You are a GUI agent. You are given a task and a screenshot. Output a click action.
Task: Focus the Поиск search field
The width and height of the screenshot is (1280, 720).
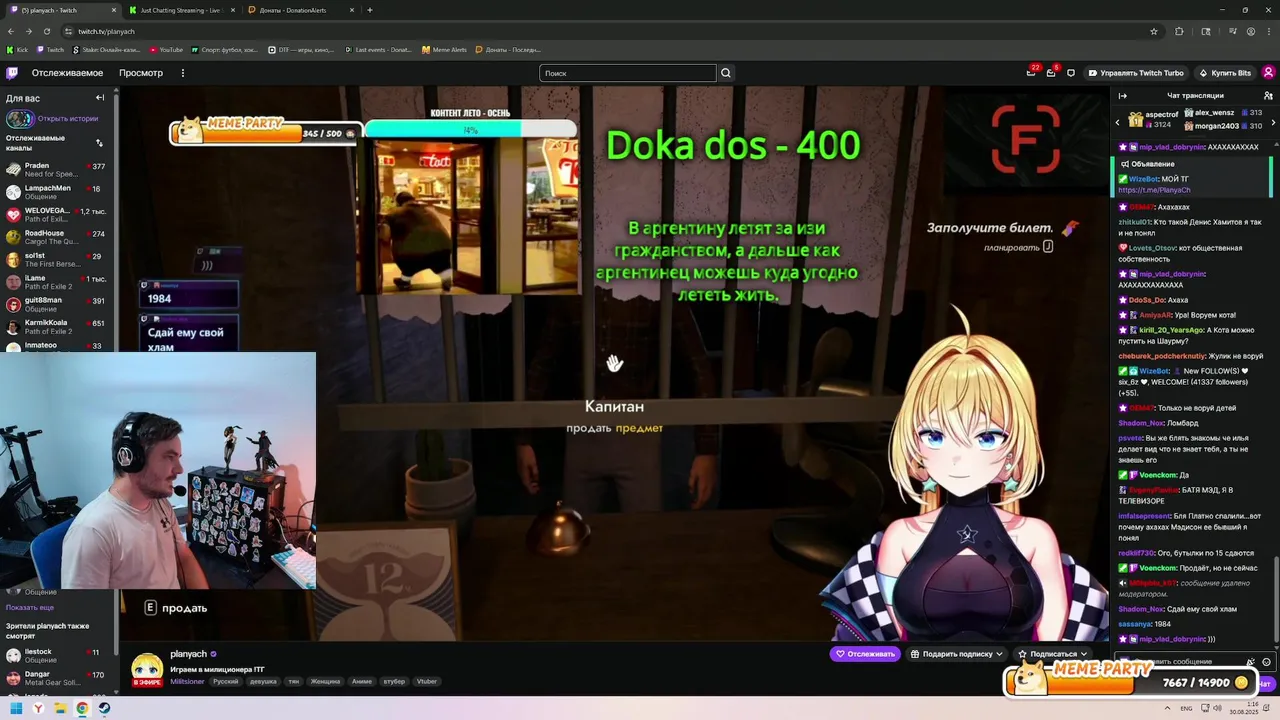[x=628, y=73]
